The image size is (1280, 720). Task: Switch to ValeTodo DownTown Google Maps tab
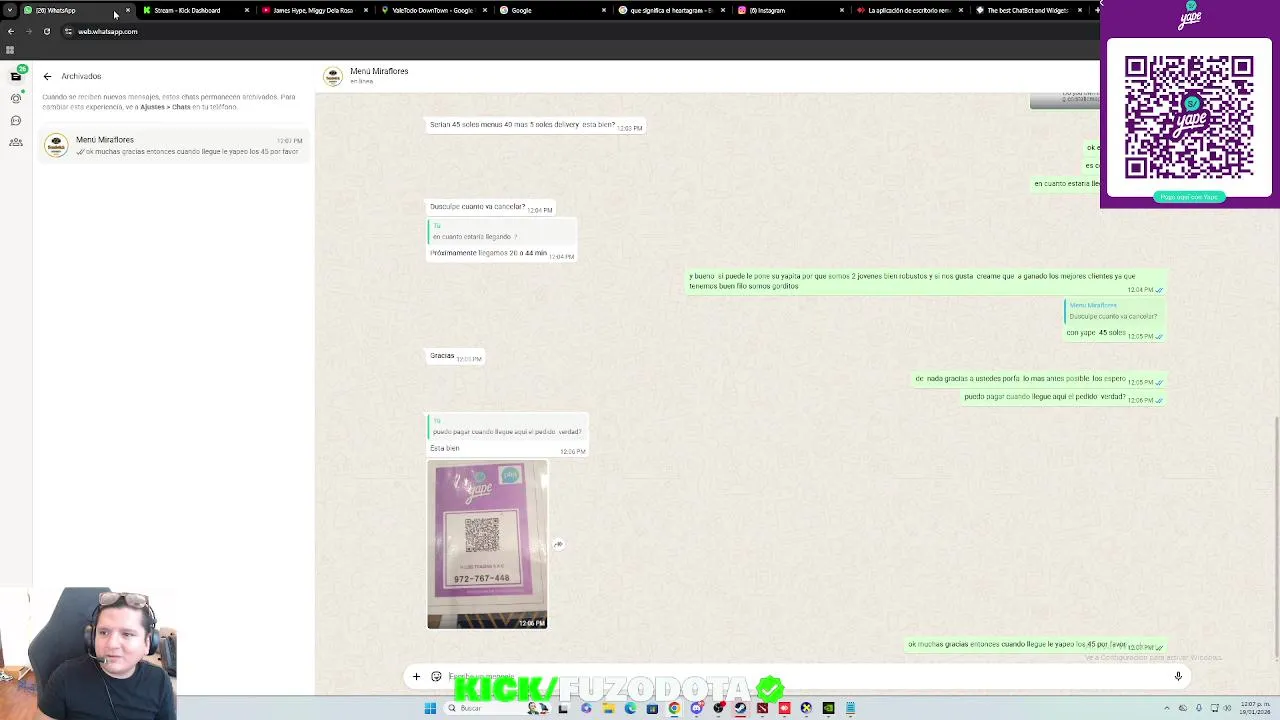[x=432, y=10]
